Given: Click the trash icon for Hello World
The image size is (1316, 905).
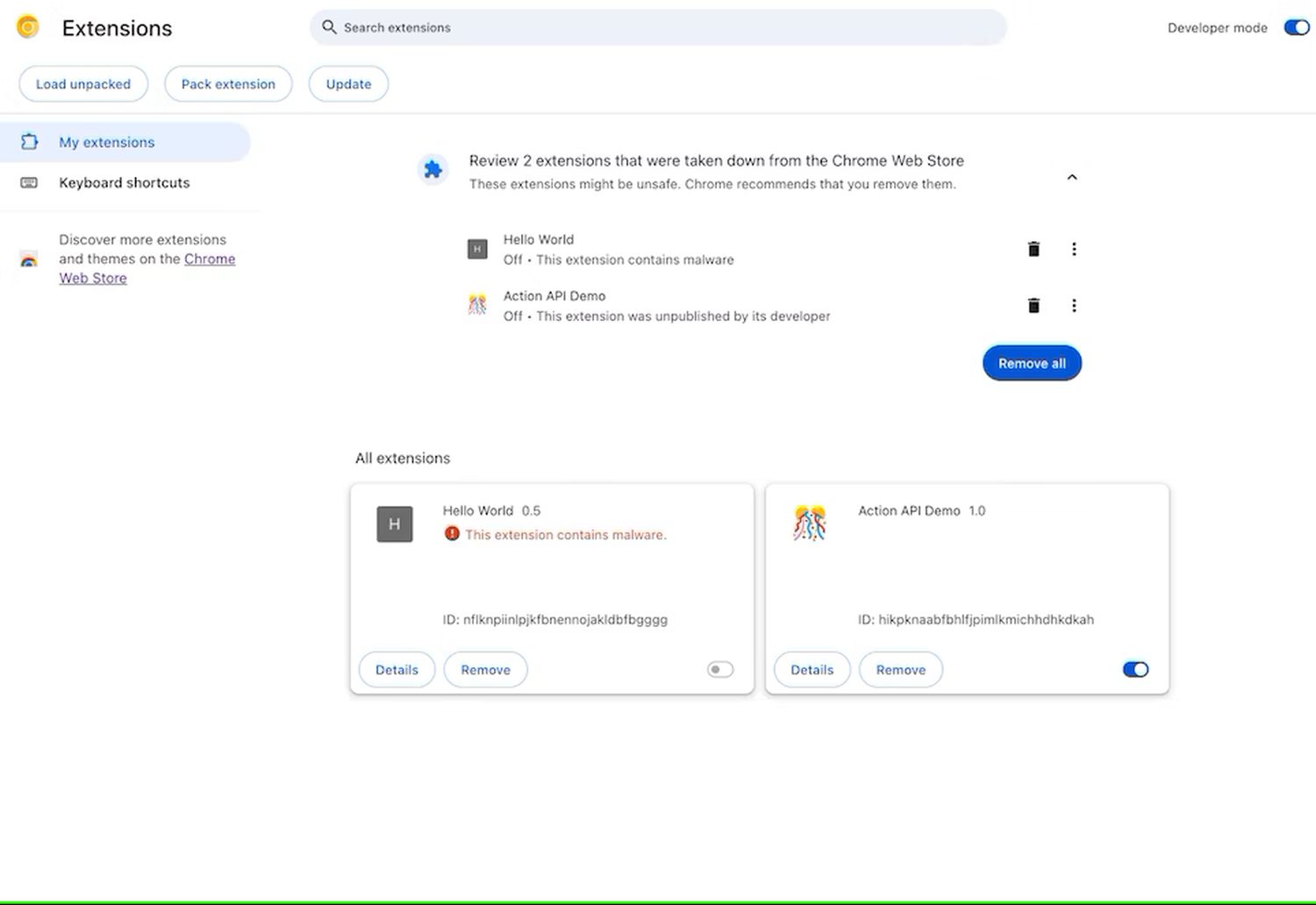Looking at the screenshot, I should [1033, 249].
